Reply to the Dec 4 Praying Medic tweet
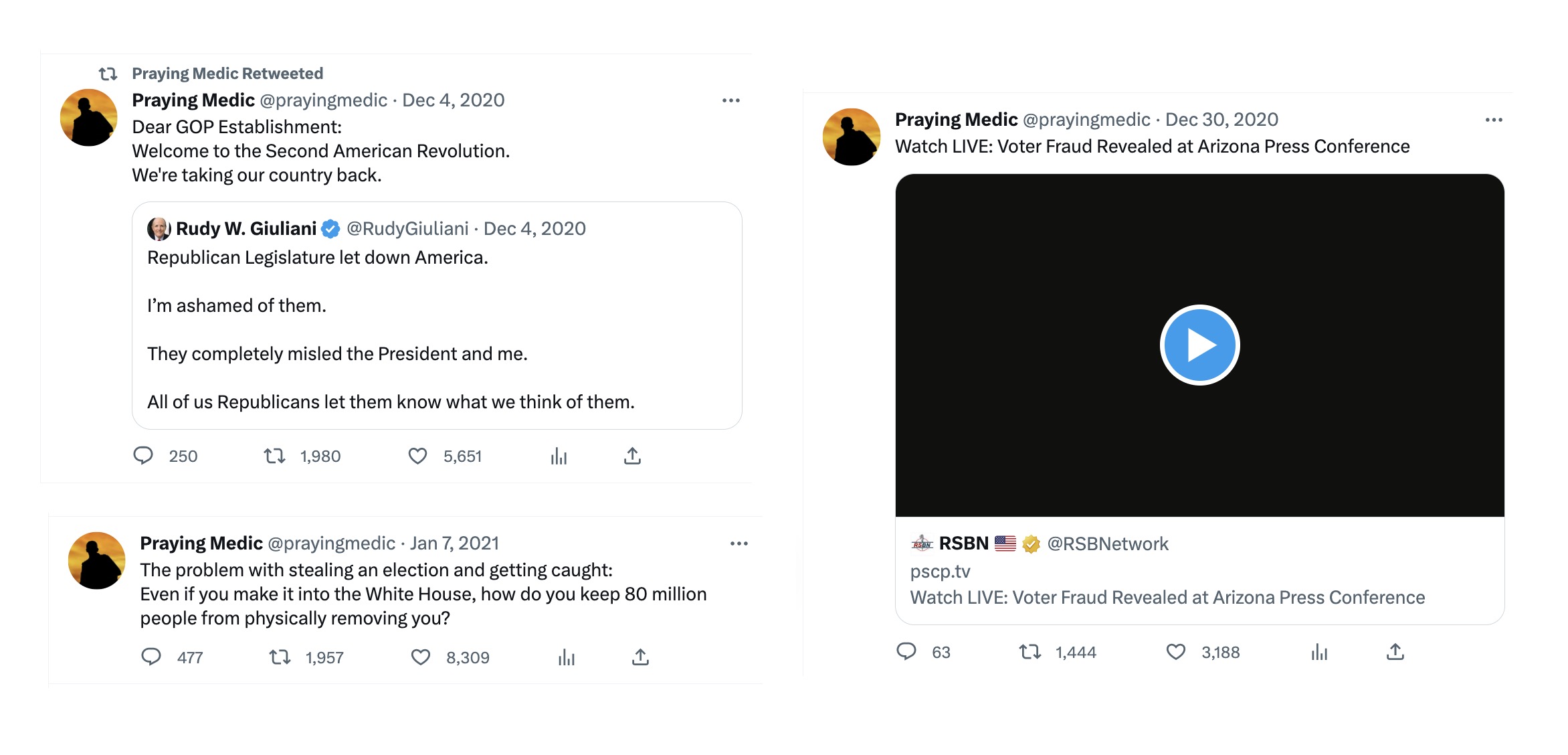Image resolution: width=1568 pixels, height=755 pixels. 143,456
